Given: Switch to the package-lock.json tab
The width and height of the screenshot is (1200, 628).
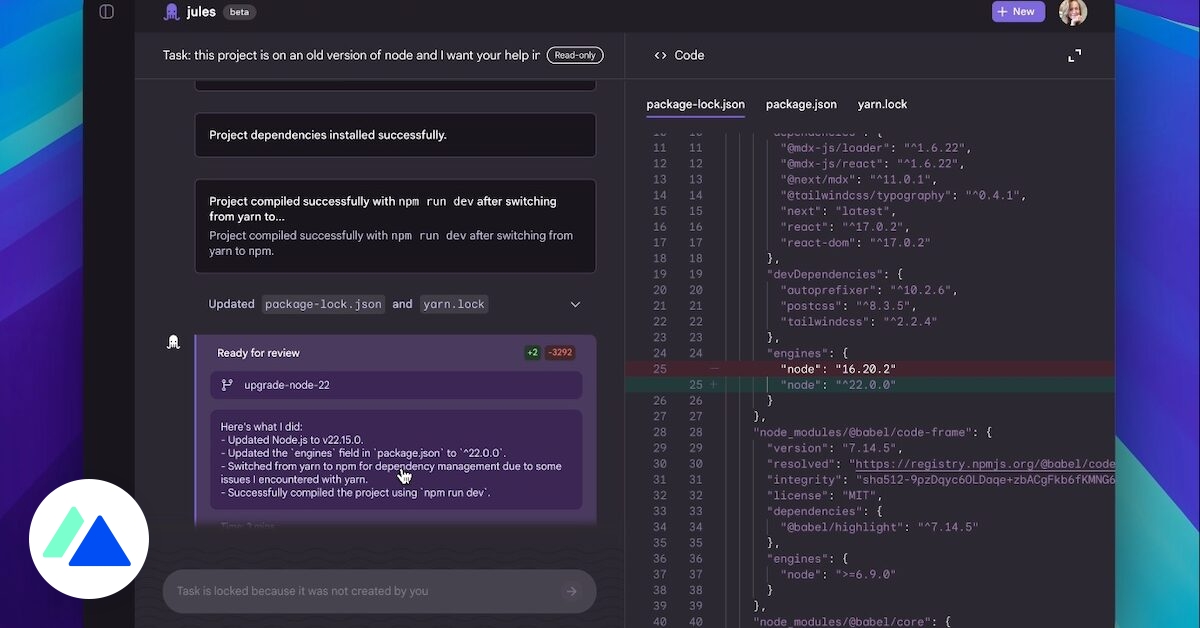Looking at the screenshot, I should (695, 105).
